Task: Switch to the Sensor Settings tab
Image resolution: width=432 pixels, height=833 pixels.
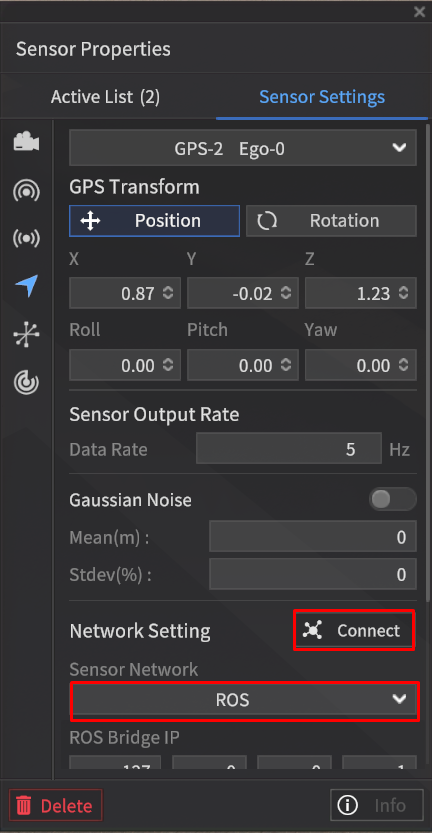Action: tap(322, 97)
